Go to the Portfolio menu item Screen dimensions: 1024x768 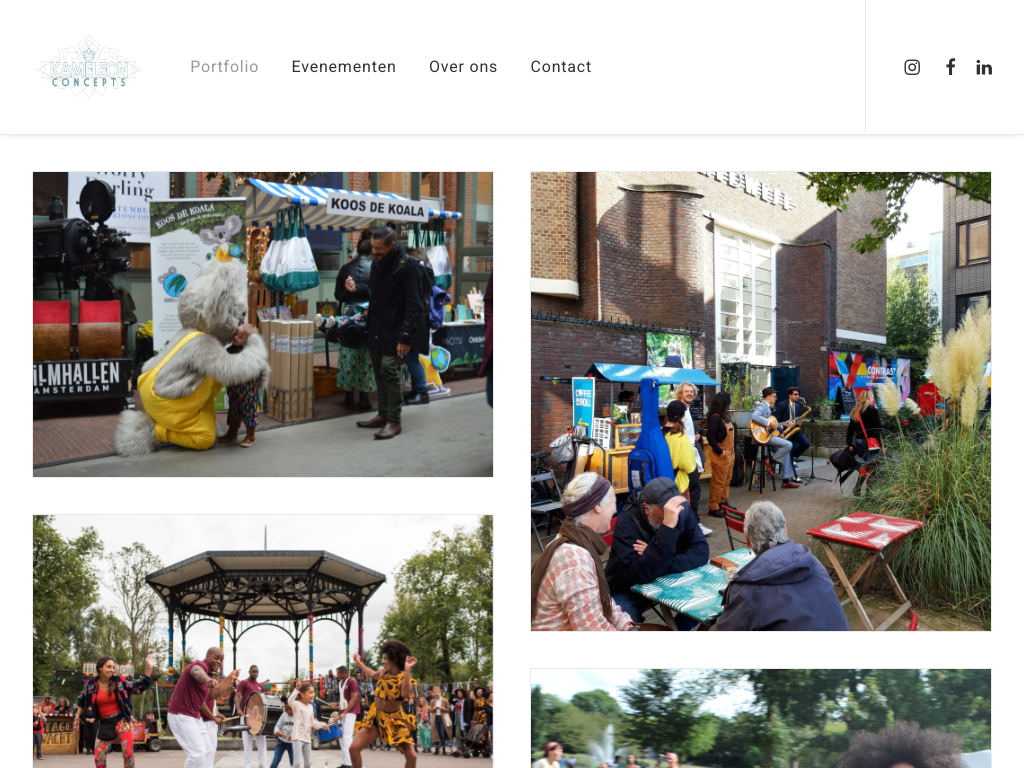224,67
